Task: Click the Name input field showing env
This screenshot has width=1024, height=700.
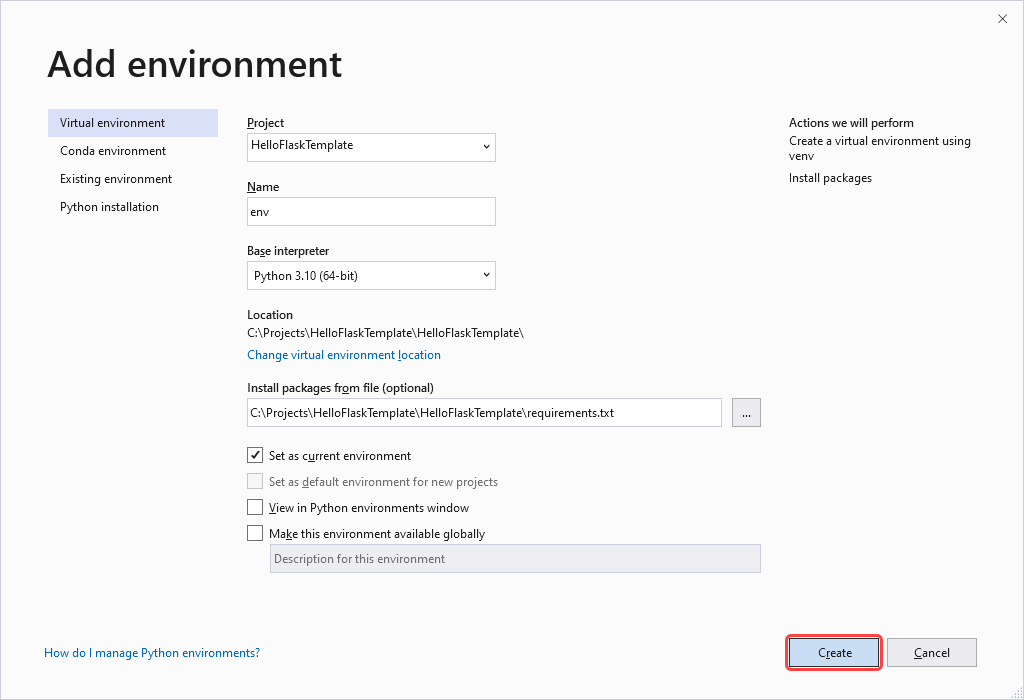Action: click(x=370, y=211)
